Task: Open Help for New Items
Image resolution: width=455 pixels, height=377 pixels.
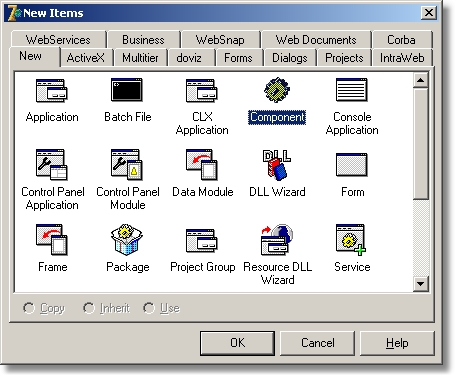Action: pyautogui.click(x=397, y=343)
